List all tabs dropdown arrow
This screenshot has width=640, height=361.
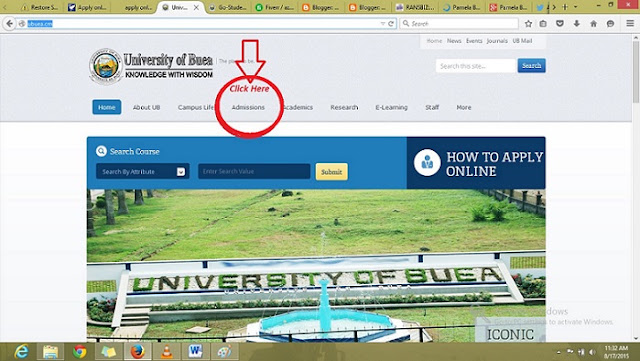pos(576,7)
